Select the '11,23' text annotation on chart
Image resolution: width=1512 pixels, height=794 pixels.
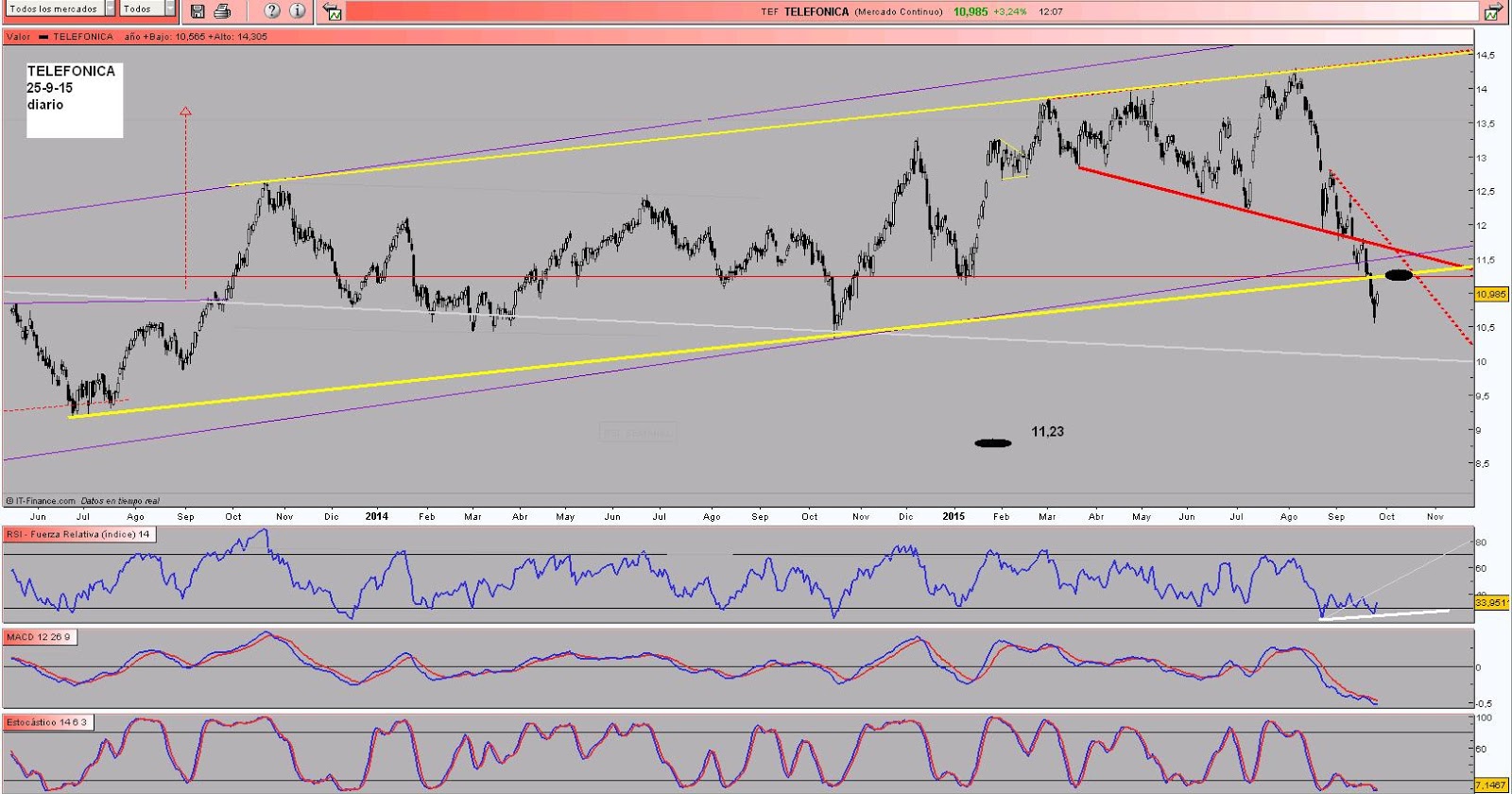coord(1047,432)
